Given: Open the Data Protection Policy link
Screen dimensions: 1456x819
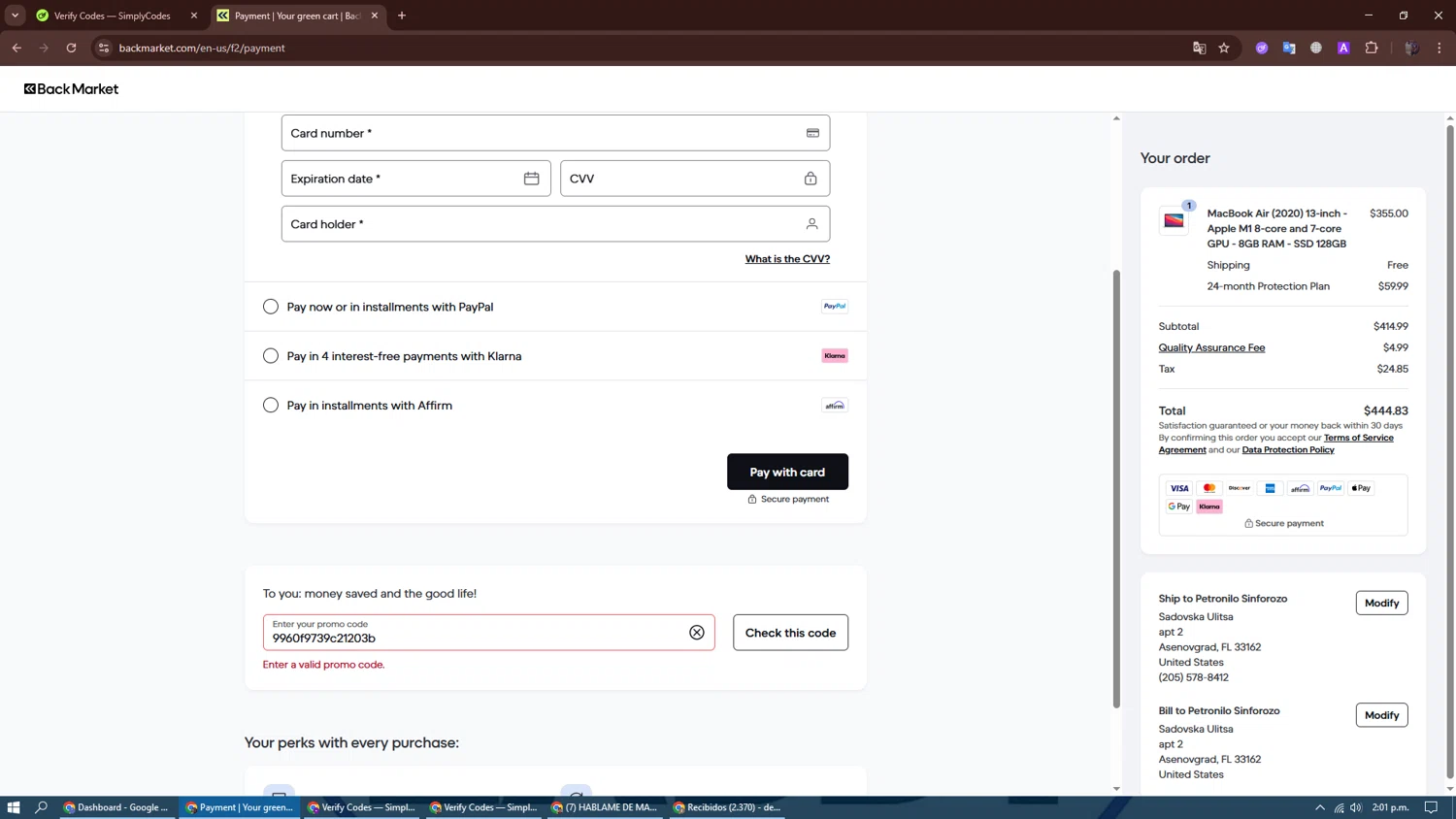Looking at the screenshot, I should point(1288,449).
